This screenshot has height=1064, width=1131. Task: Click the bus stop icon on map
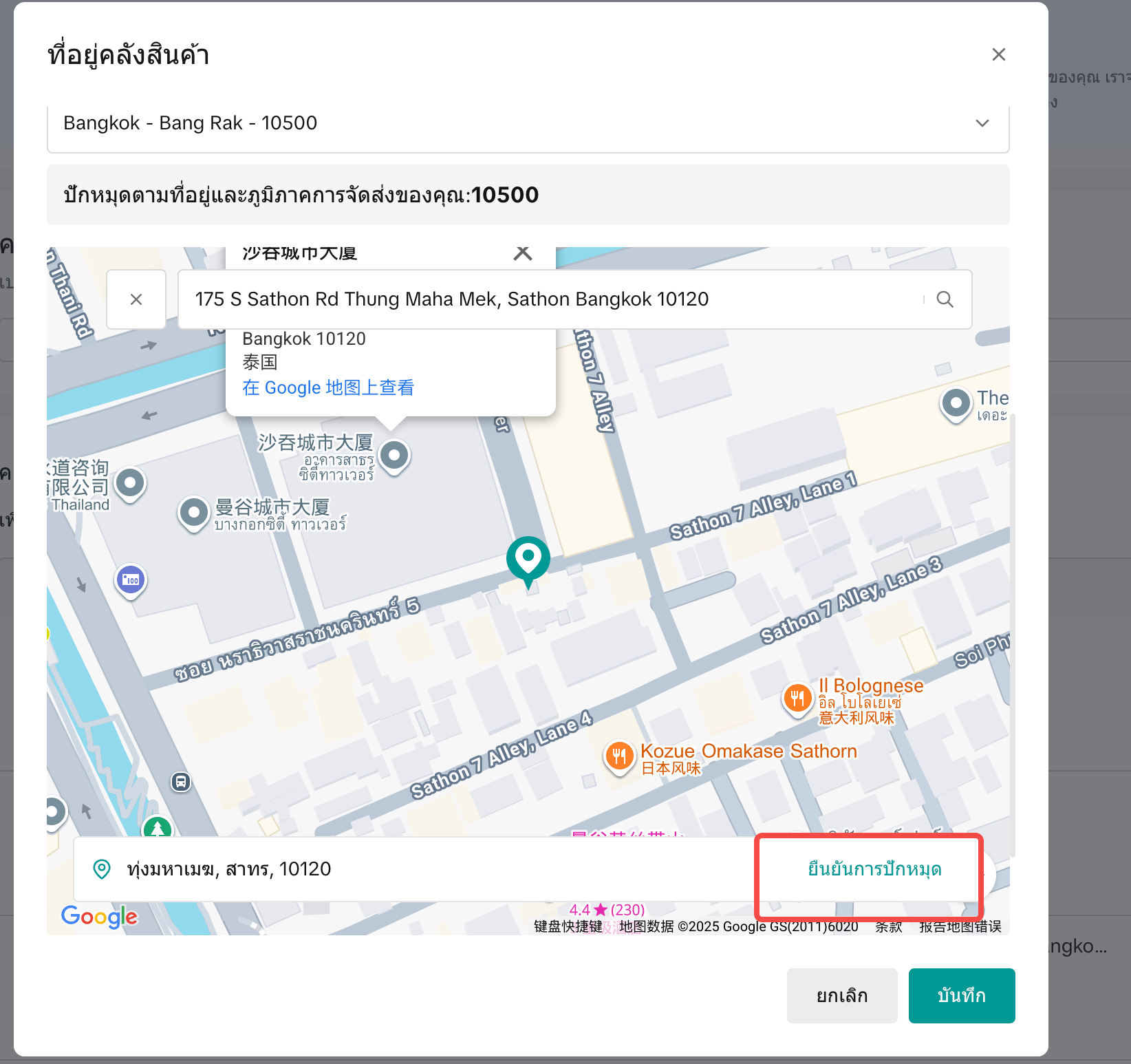(x=181, y=781)
